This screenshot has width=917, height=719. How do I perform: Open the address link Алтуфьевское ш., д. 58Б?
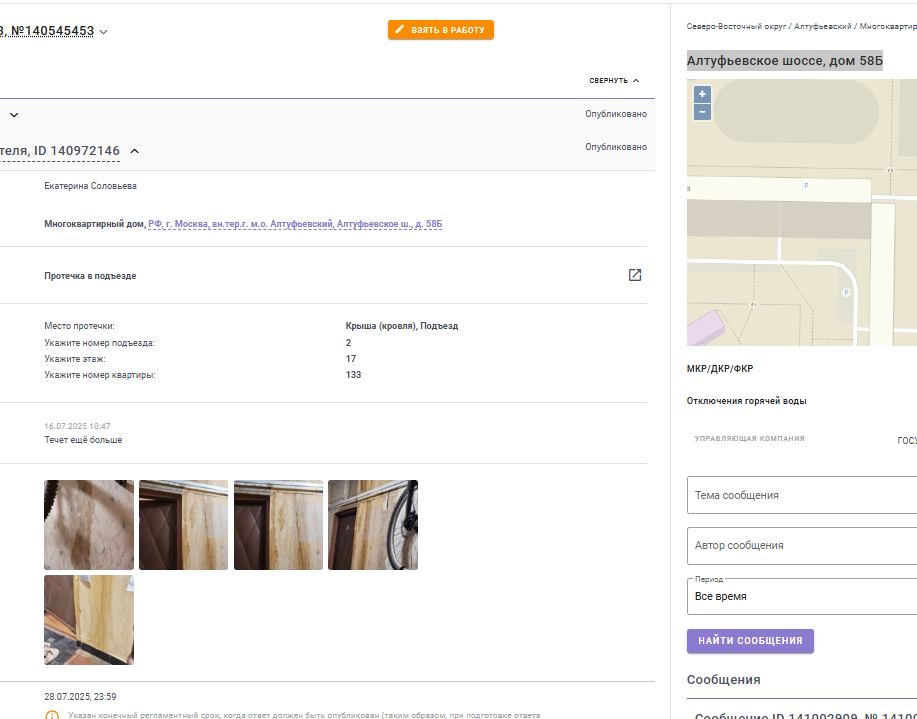coord(295,224)
